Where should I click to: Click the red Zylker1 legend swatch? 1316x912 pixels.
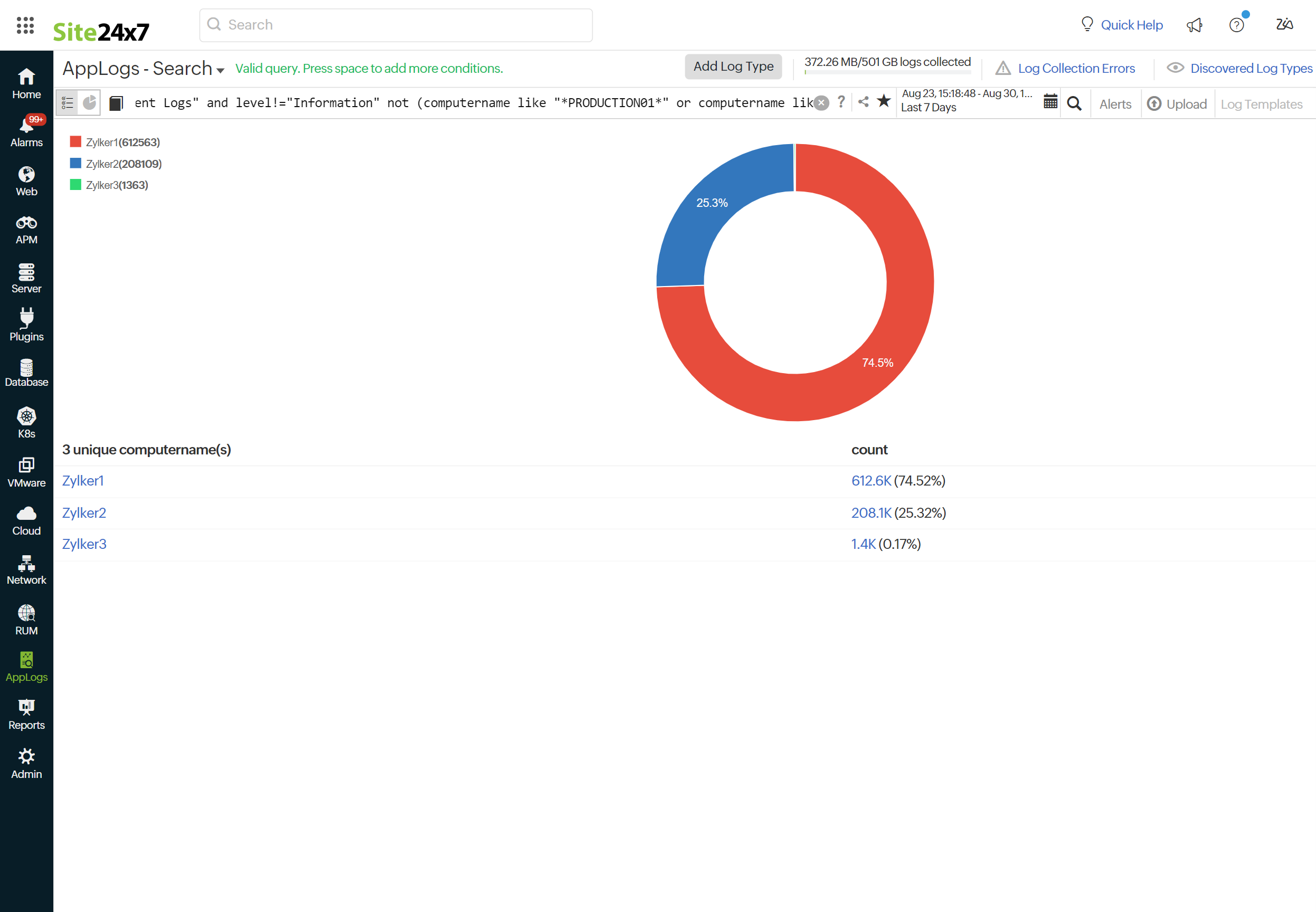(x=75, y=142)
